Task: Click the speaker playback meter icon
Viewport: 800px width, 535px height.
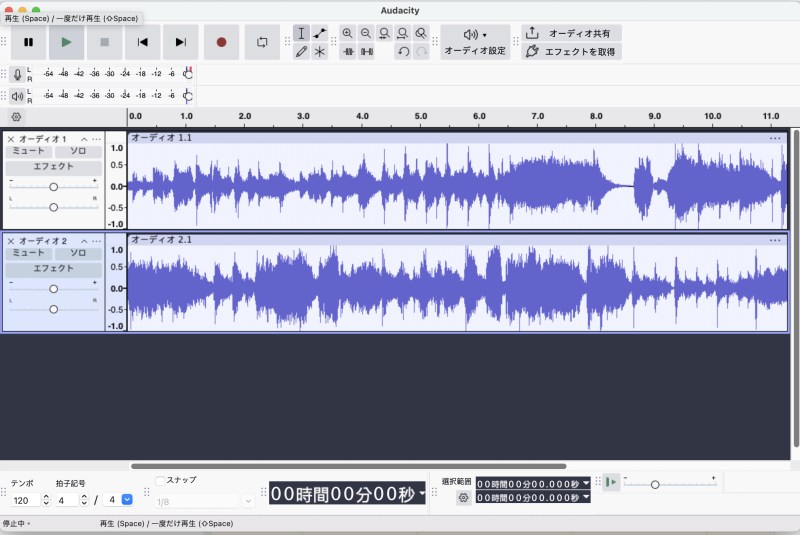Action: pos(17,96)
